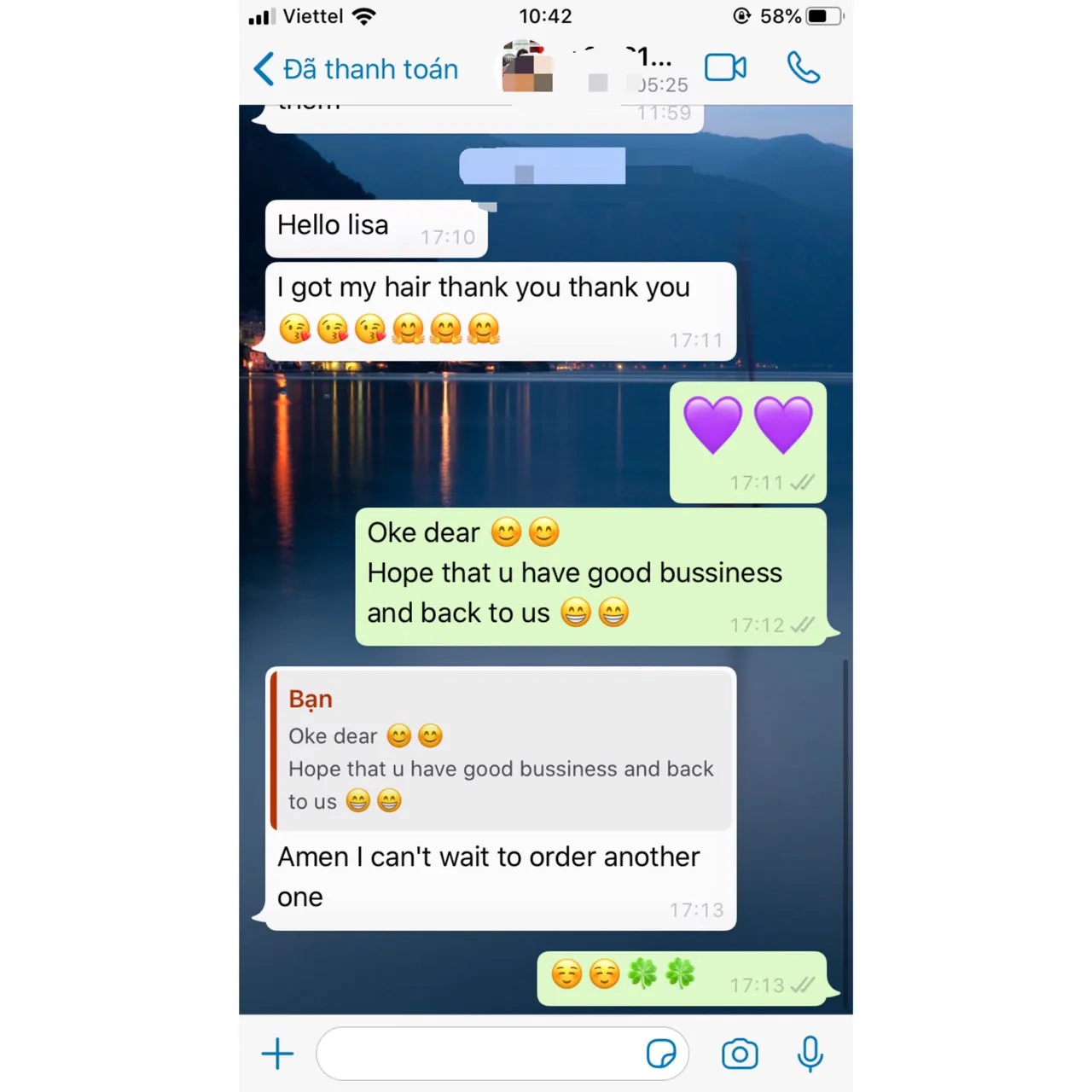The image size is (1092, 1092).
Task: Open the contact name header at the top
Action: 631,68
